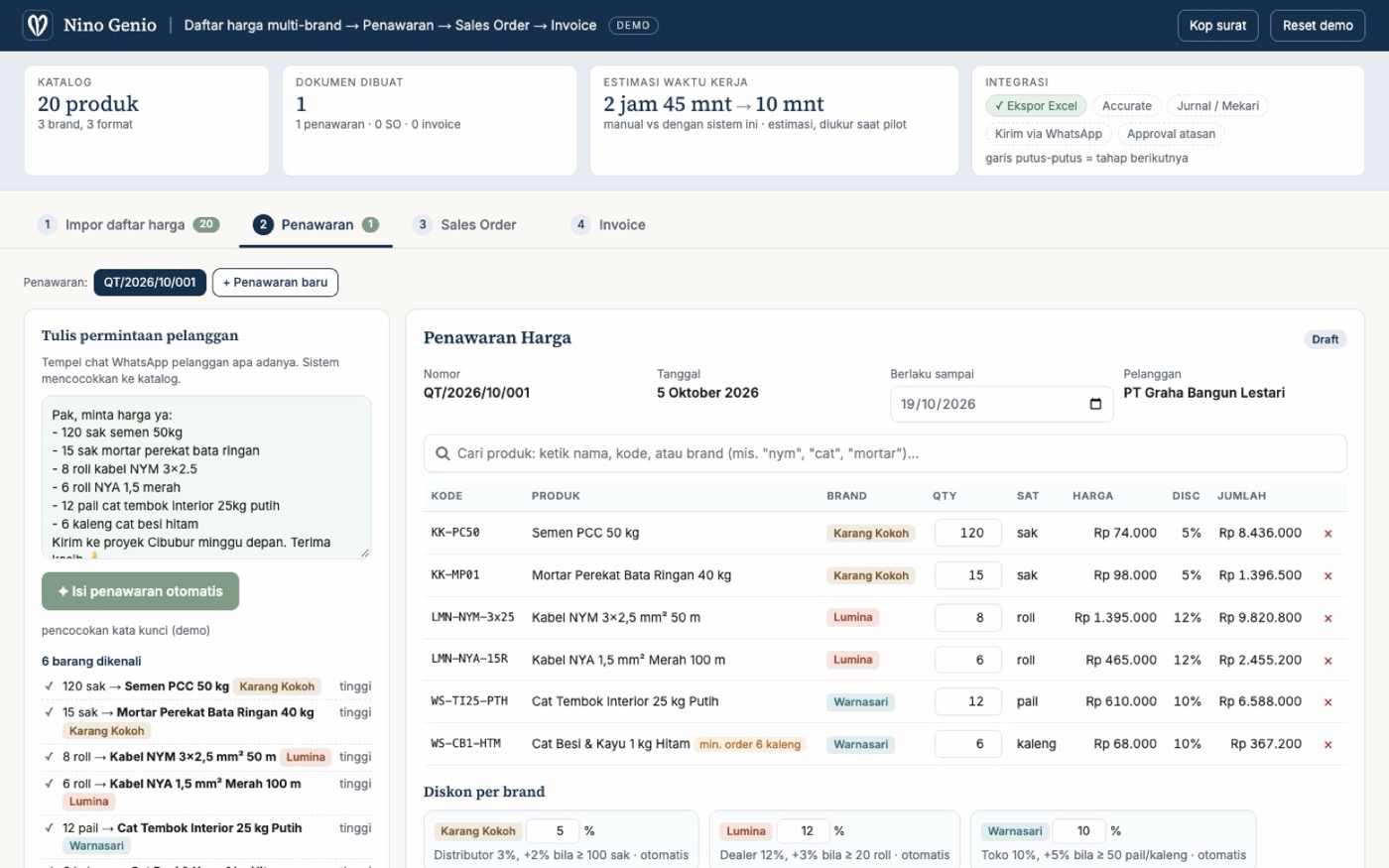Switch to the Sales Order tab
1389x868 pixels.
click(465, 224)
